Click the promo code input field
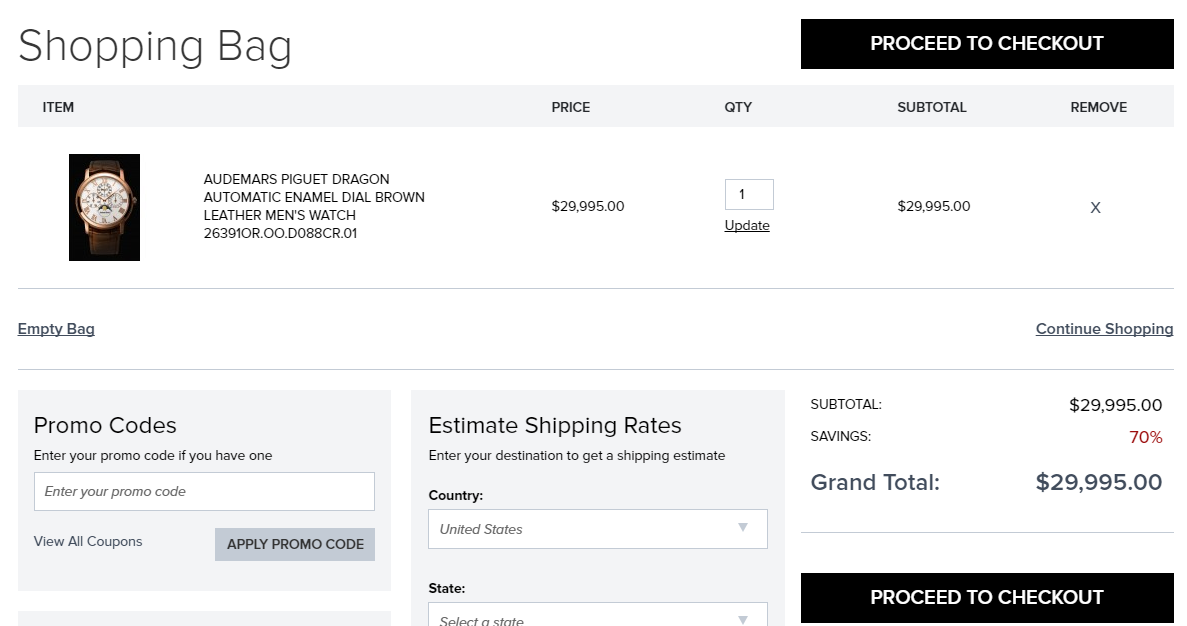Screen dimensions: 1187x626 204,491
